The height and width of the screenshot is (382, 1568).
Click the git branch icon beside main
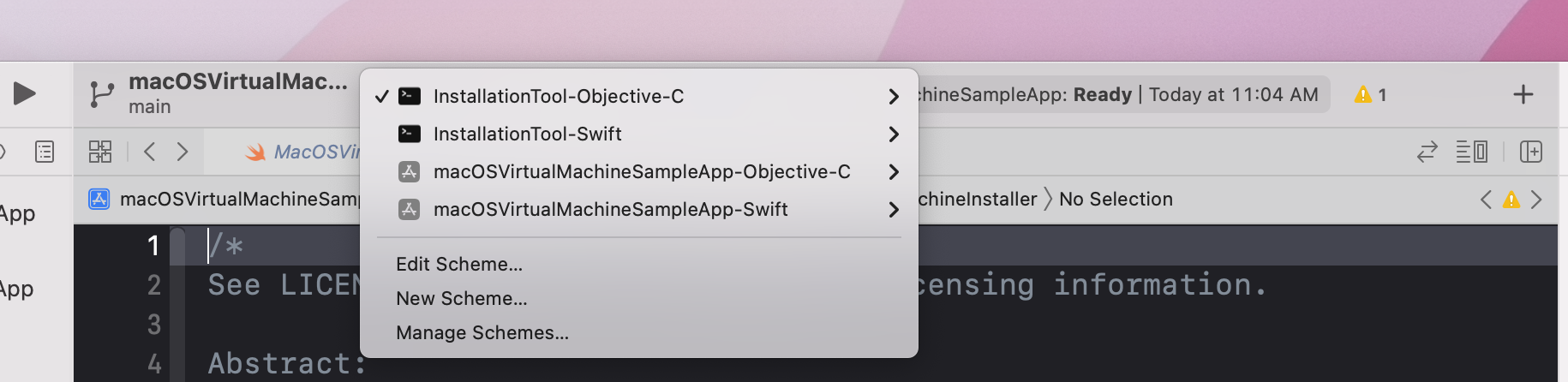pyautogui.click(x=102, y=94)
